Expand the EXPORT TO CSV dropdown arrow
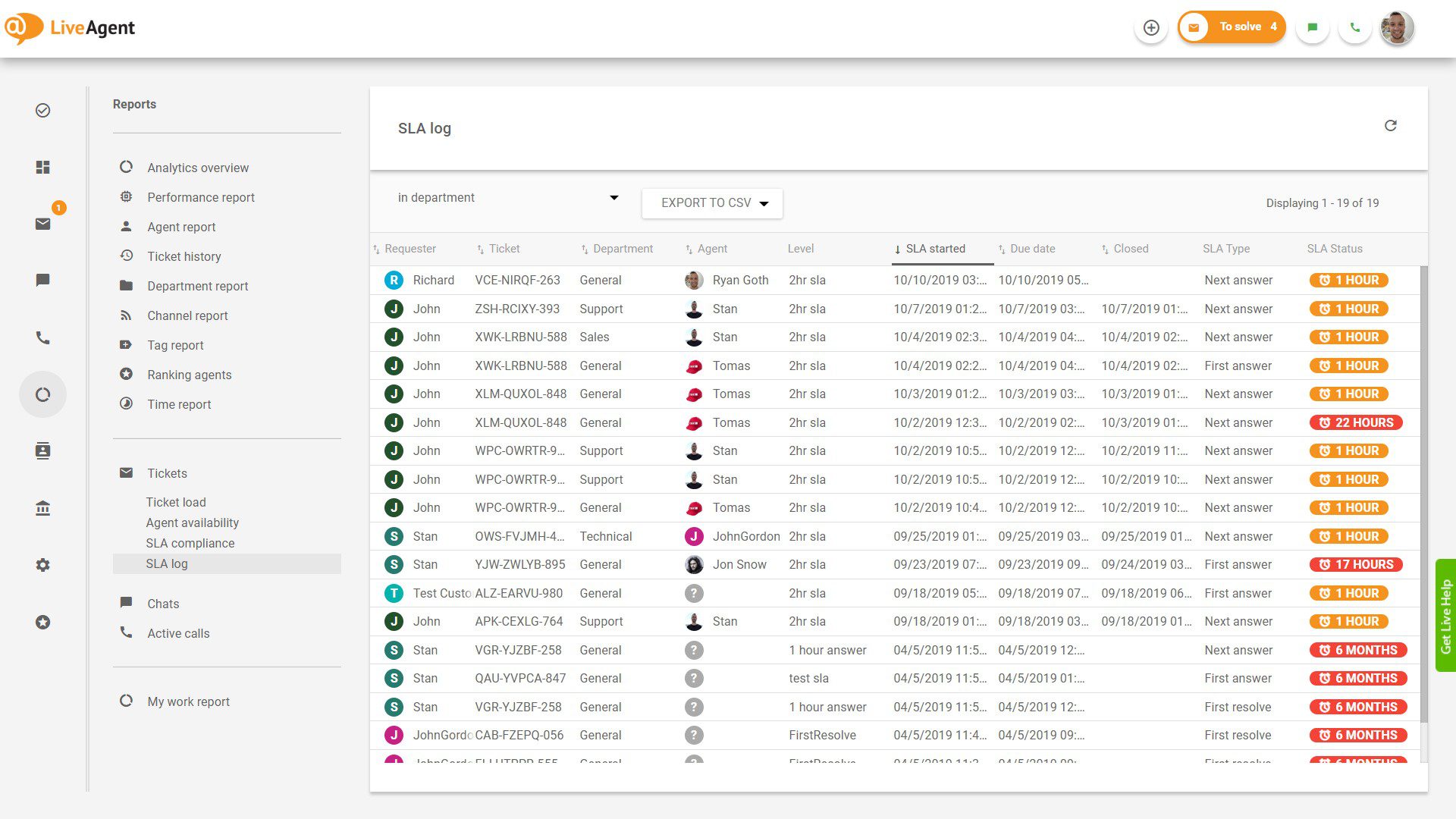The image size is (1456, 819). 766,202
